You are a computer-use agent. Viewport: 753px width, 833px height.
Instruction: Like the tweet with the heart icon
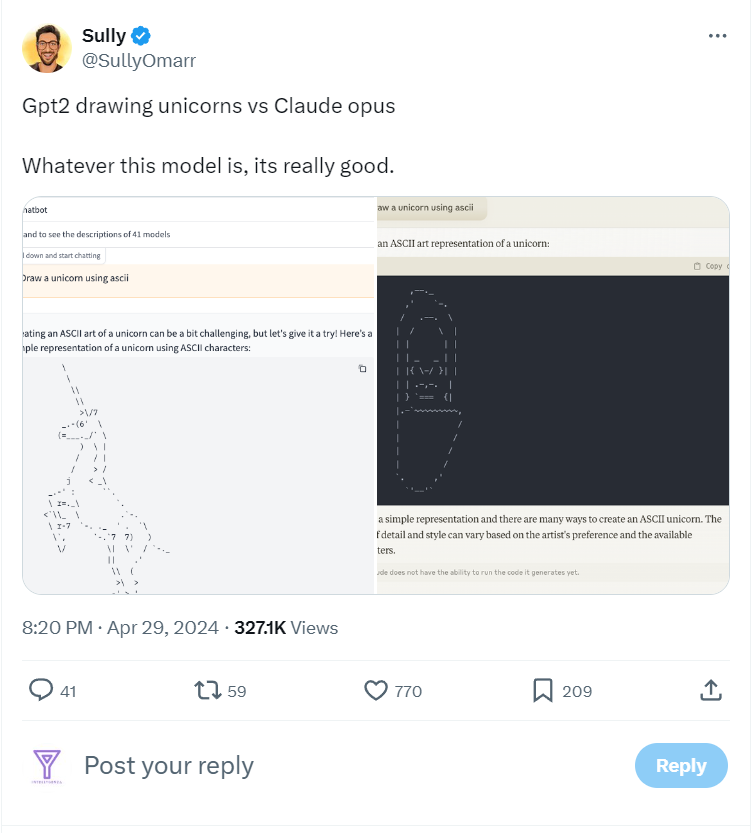coord(376,690)
